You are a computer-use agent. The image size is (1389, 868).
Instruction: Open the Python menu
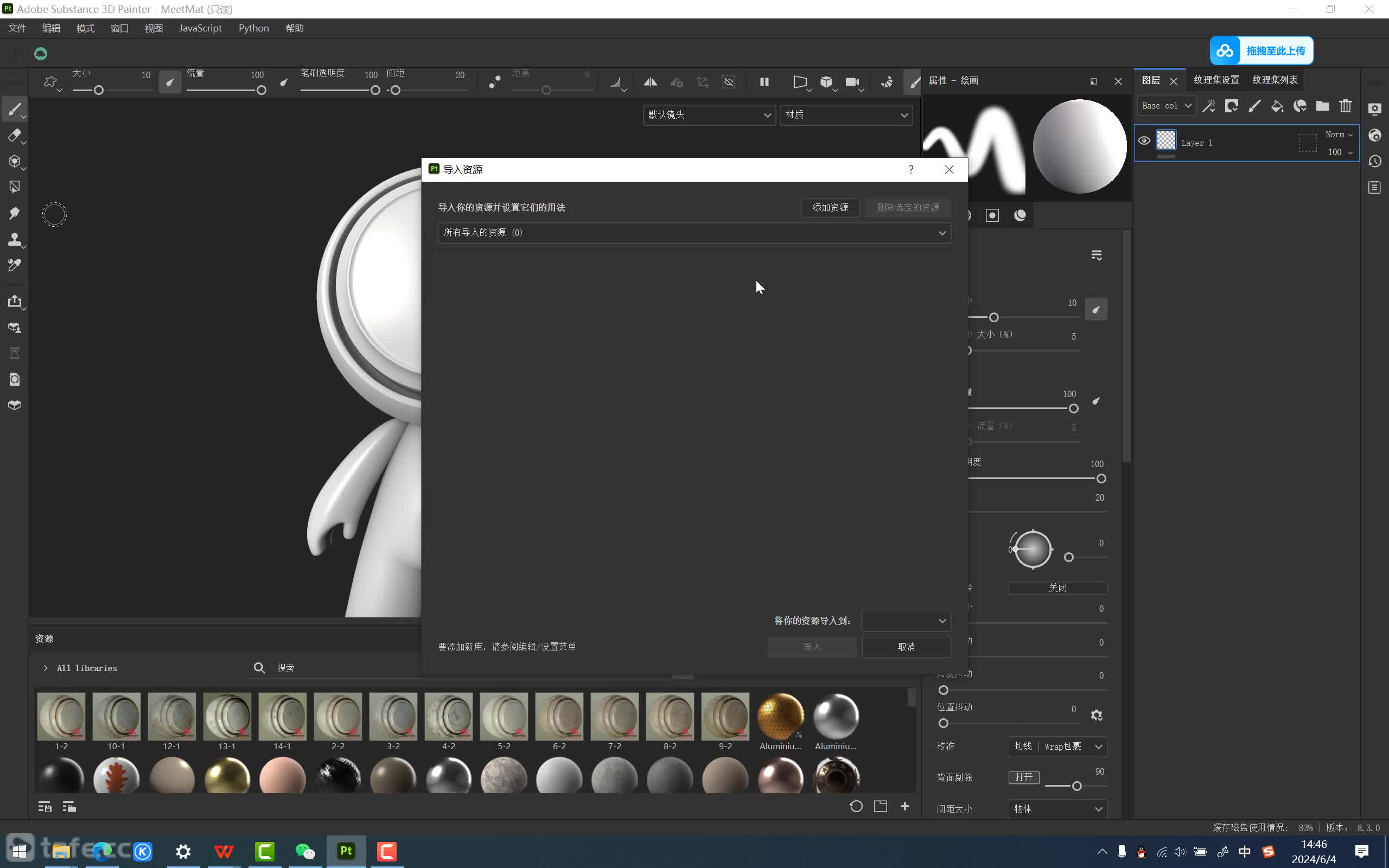pyautogui.click(x=254, y=28)
